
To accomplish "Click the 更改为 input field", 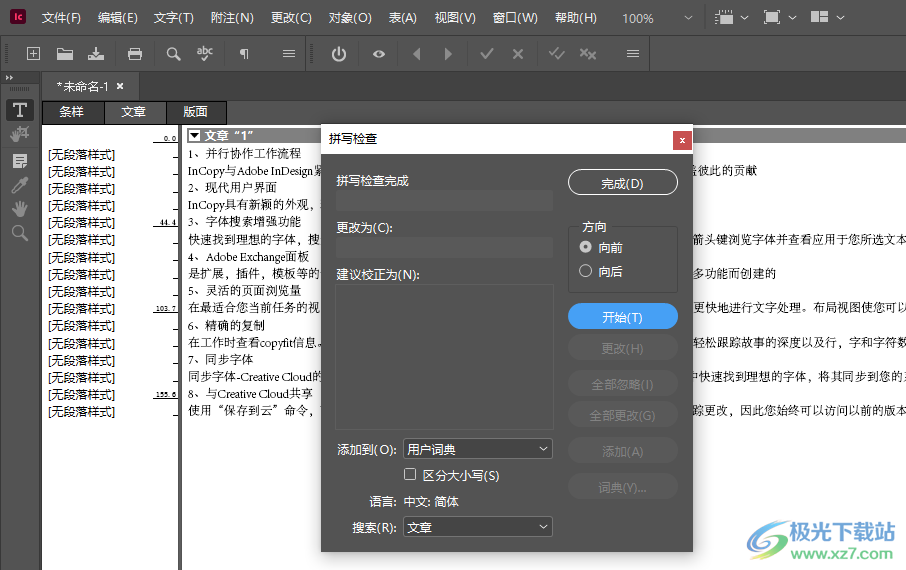I will pyautogui.click(x=444, y=247).
